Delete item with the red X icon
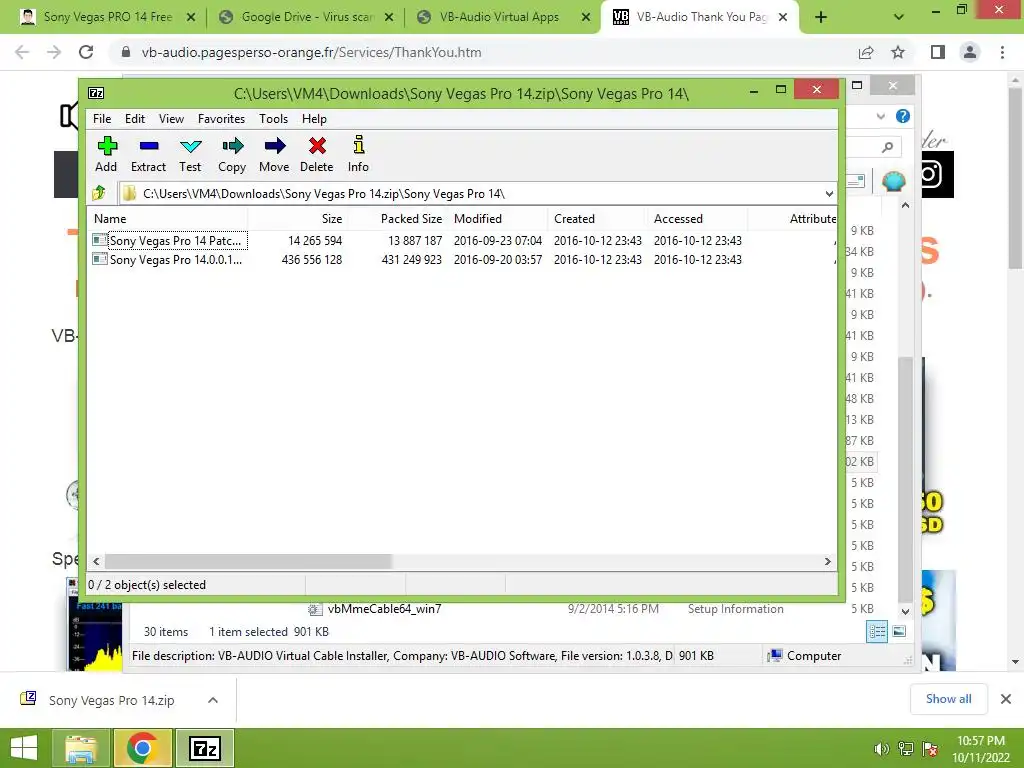 [317, 154]
